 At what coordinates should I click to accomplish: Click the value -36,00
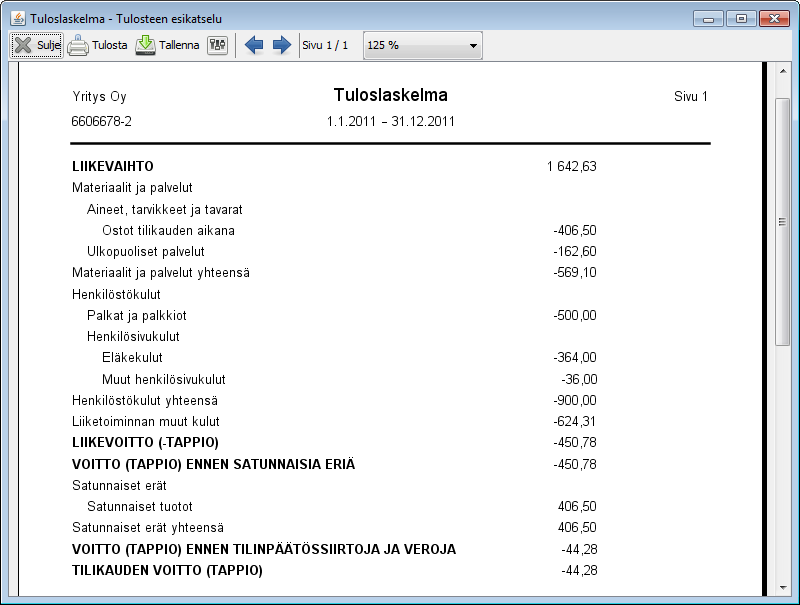[x=579, y=380]
